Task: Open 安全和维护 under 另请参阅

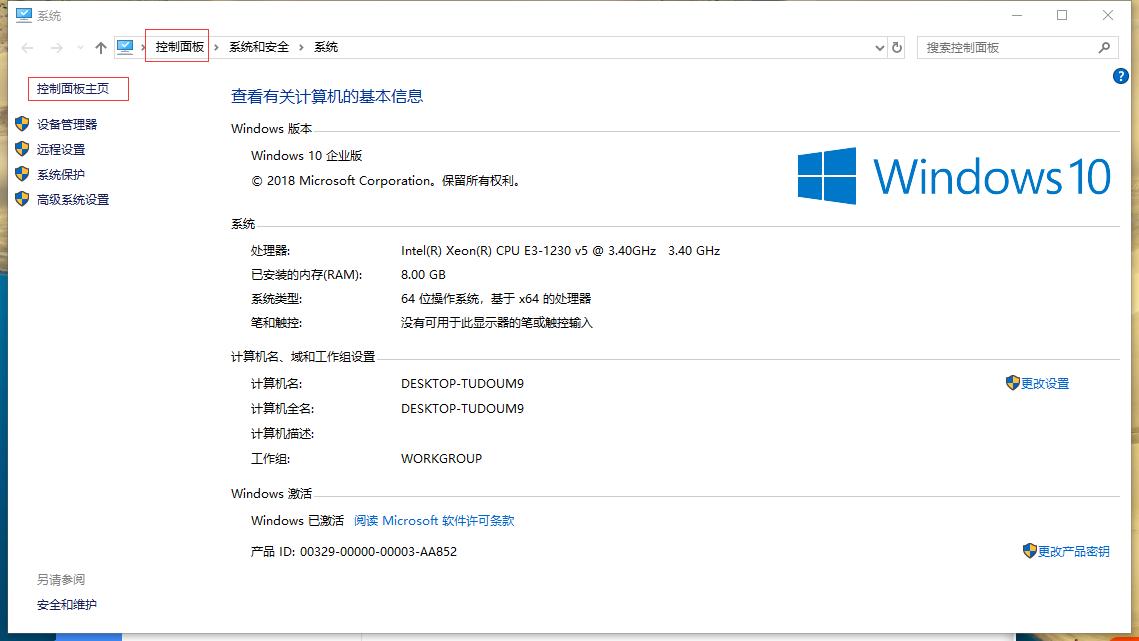Action: coord(64,604)
